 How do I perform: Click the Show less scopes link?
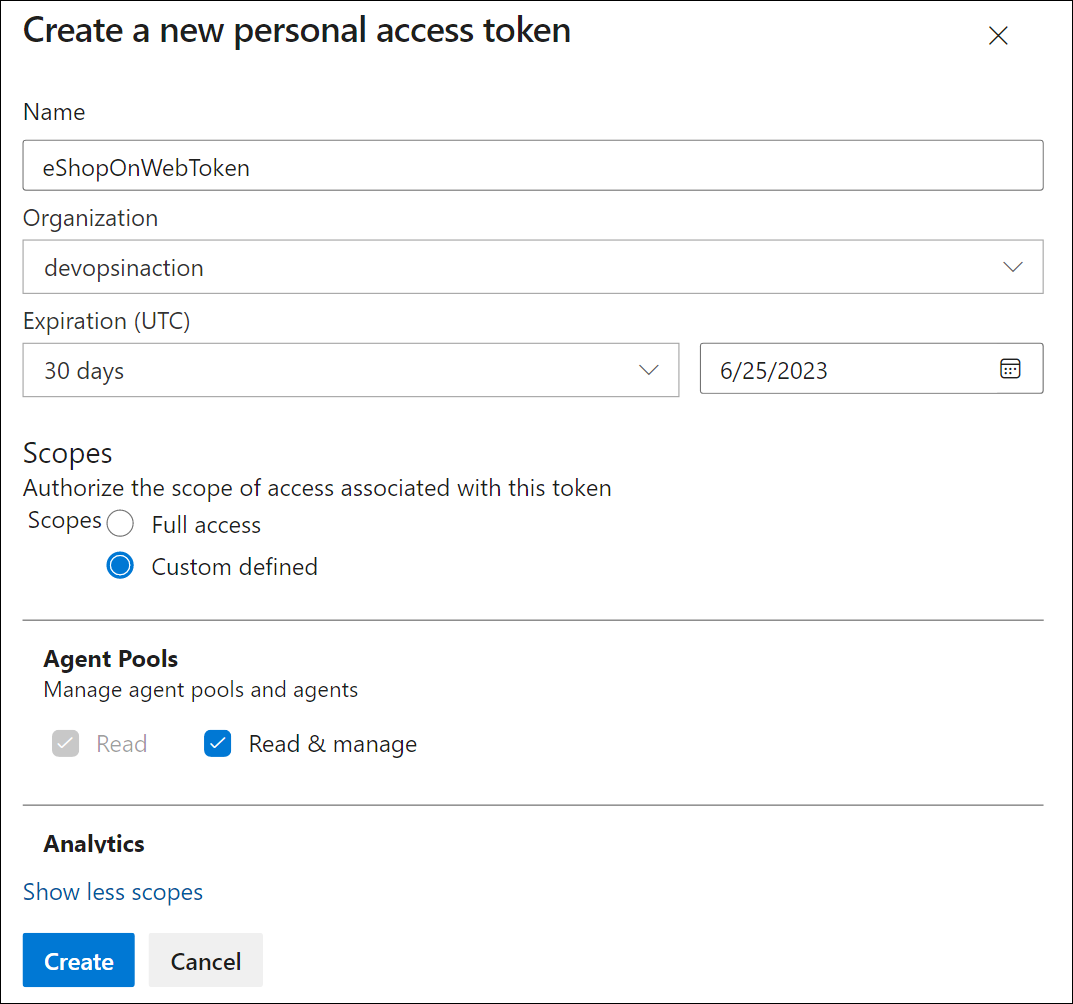point(113,892)
